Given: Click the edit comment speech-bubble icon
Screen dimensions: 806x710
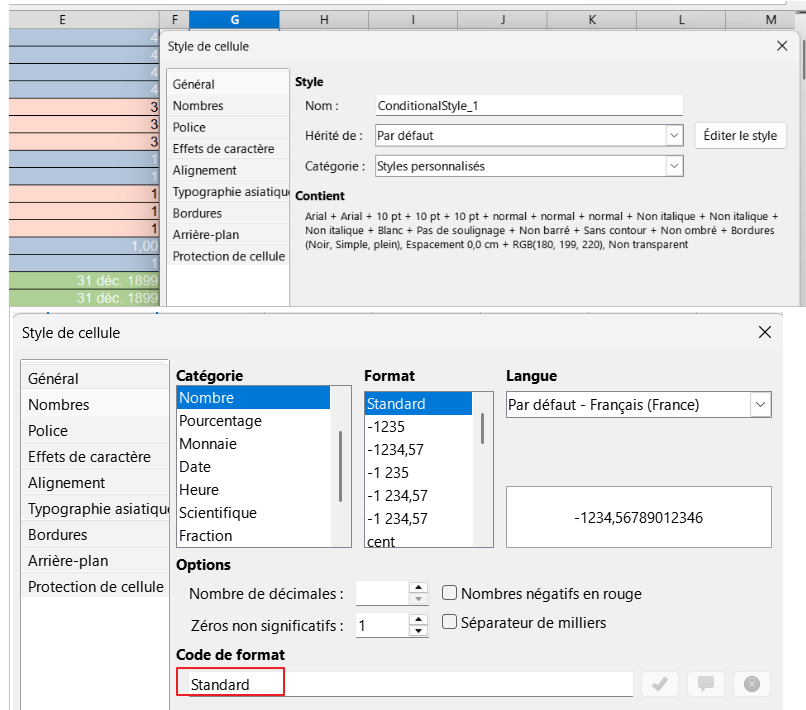Looking at the screenshot, I should 705,684.
